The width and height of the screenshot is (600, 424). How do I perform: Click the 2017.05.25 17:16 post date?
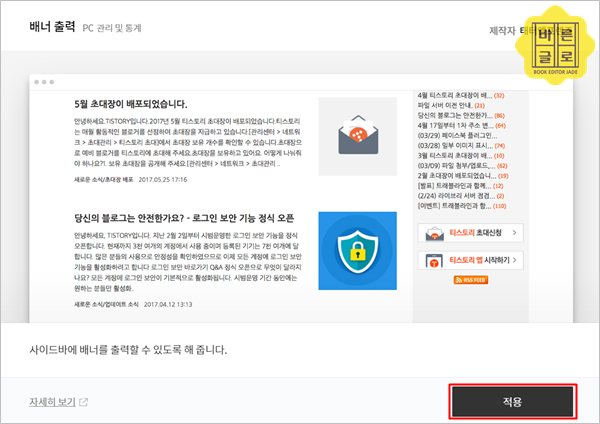click(163, 179)
